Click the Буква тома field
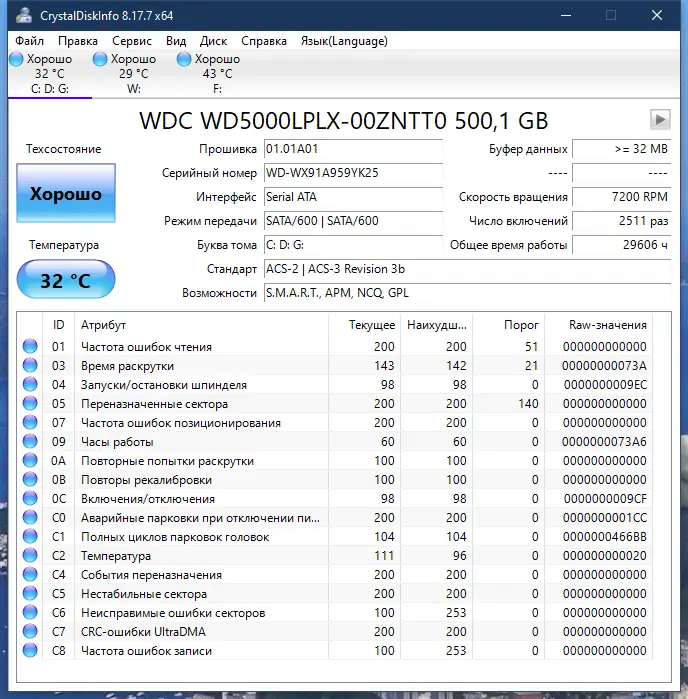This screenshot has width=688, height=699. click(353, 245)
